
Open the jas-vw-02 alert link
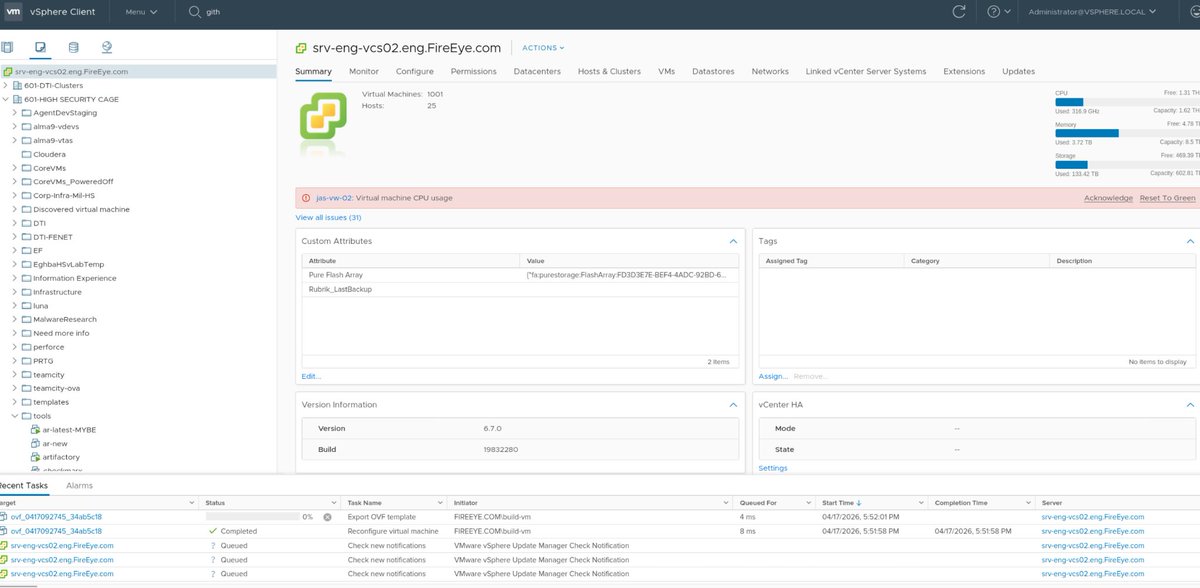334,198
